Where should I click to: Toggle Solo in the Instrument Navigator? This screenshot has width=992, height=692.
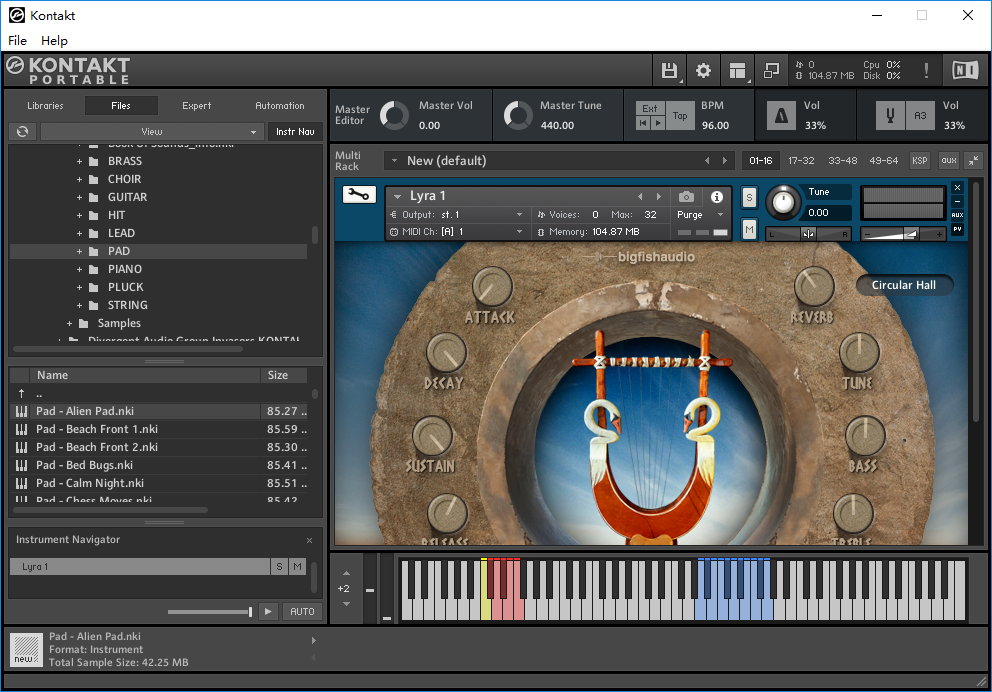click(279, 567)
